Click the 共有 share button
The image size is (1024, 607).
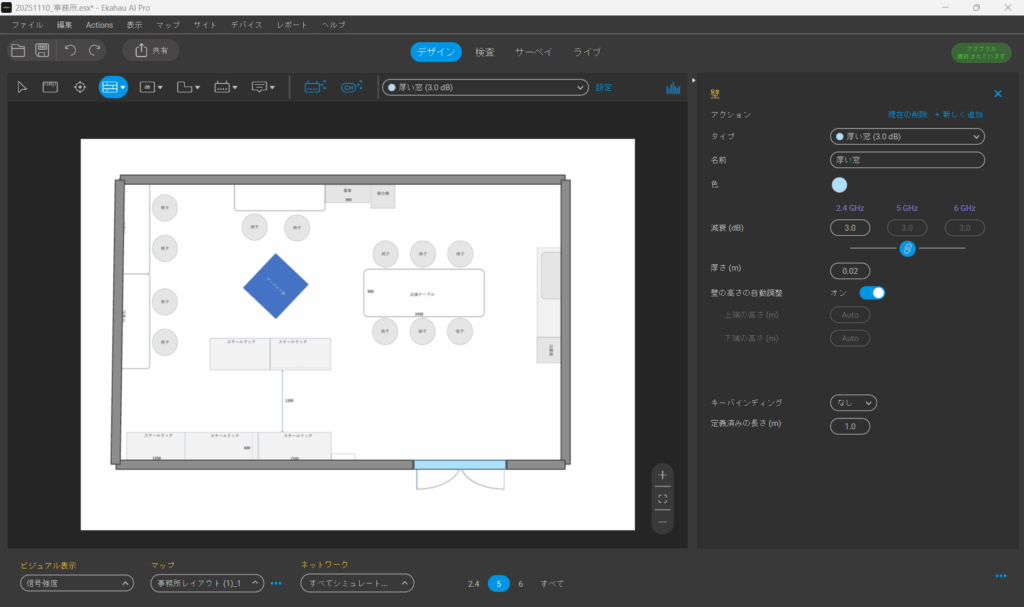point(151,50)
